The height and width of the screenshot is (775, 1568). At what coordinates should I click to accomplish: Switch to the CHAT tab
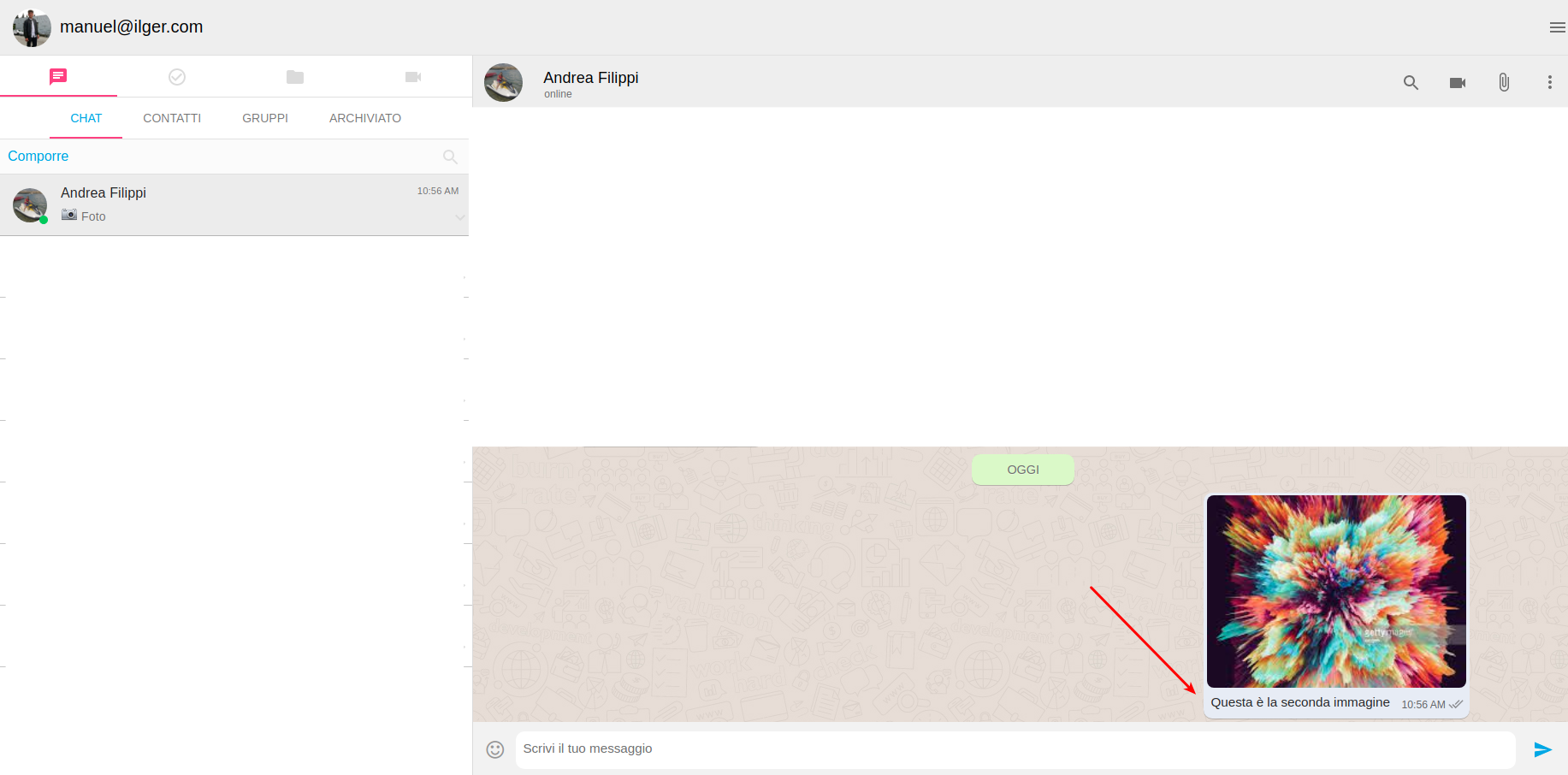point(86,118)
